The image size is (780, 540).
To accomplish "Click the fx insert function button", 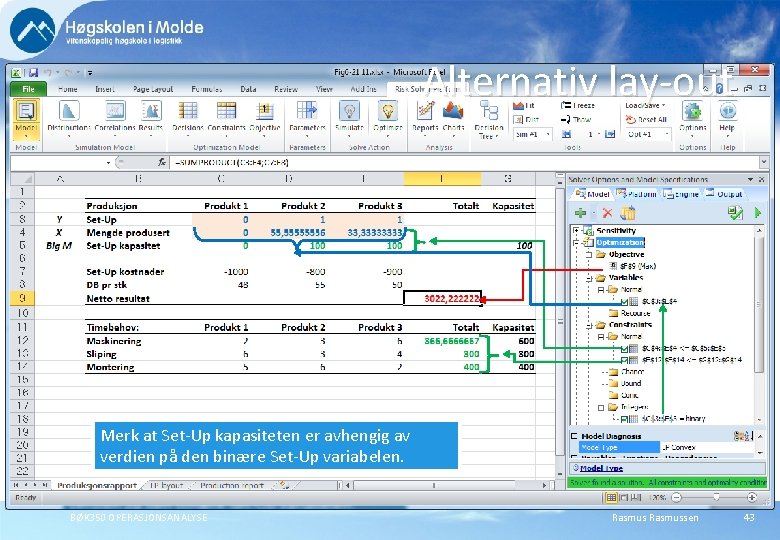I will coord(162,162).
